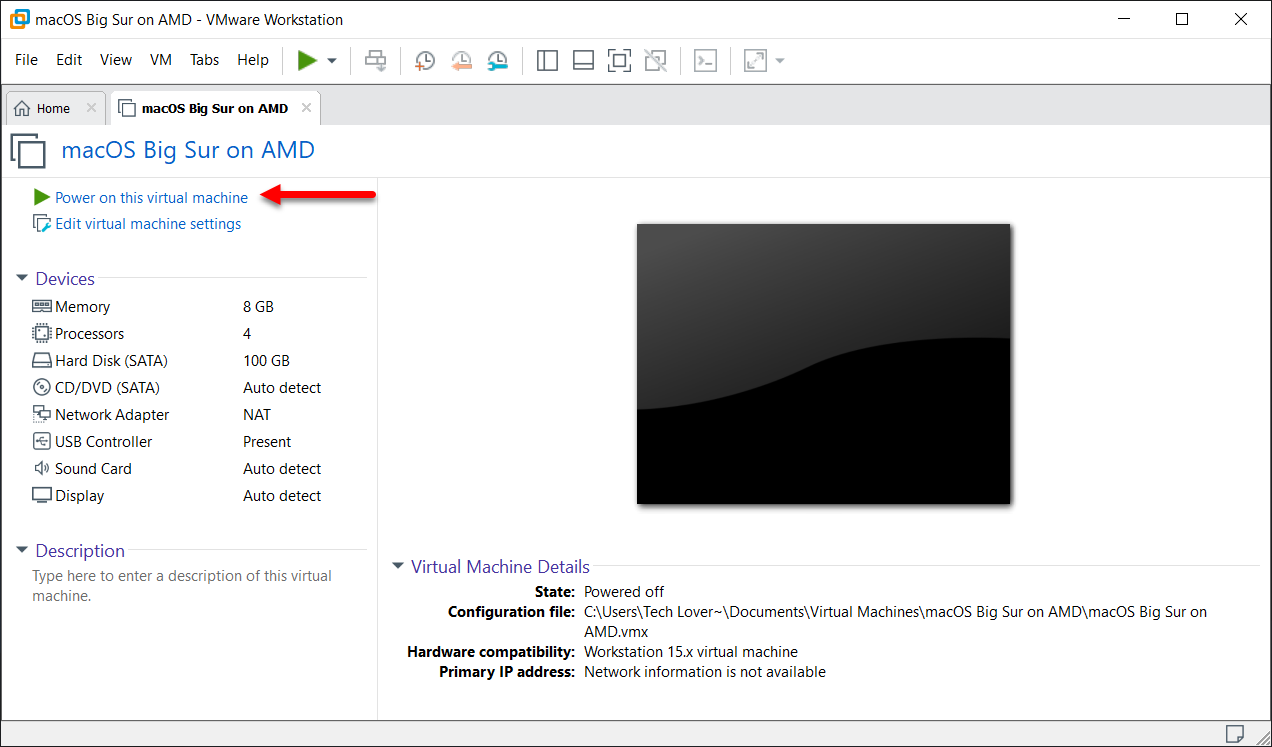
Task: Open the power options dropdown arrow
Action: pos(332,61)
